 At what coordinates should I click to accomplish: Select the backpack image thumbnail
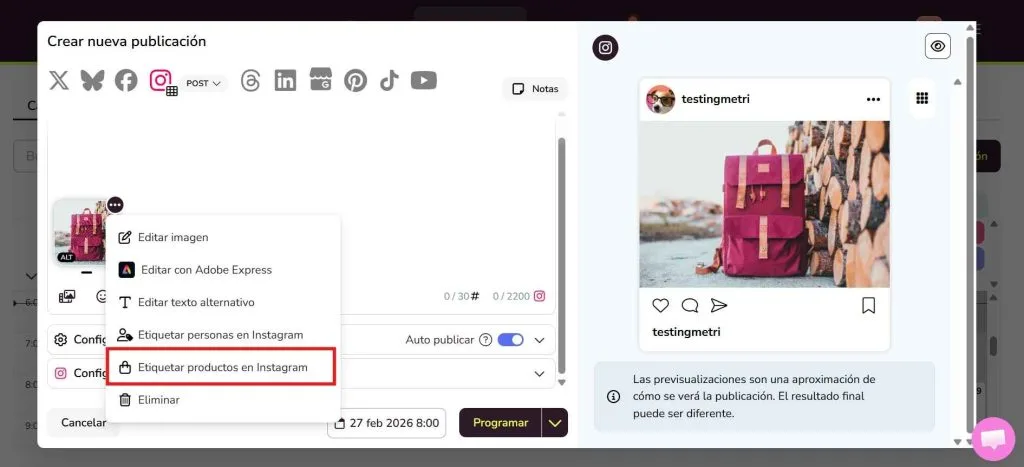(x=80, y=232)
